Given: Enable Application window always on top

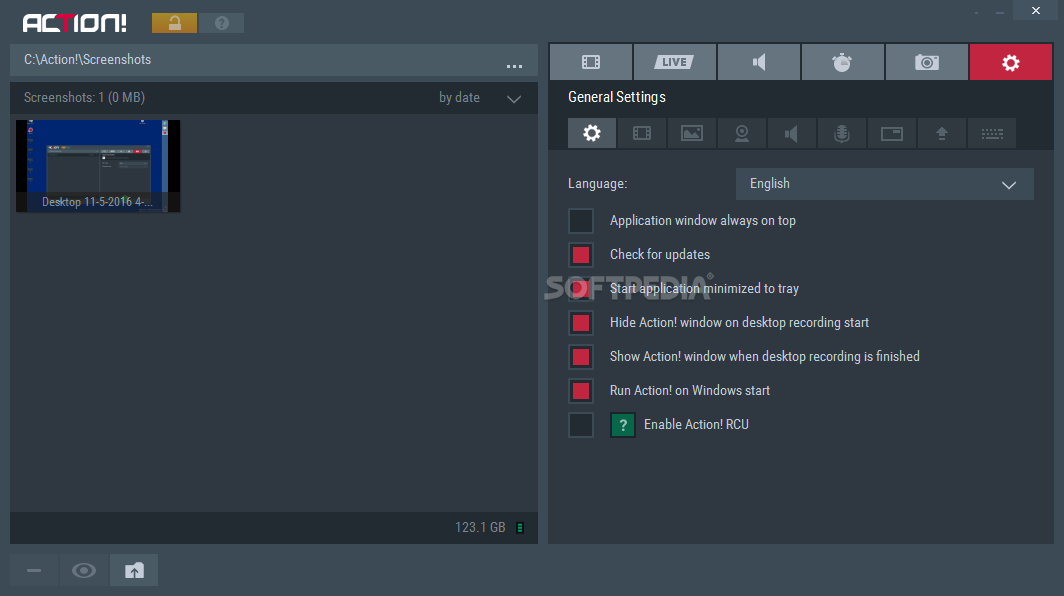Looking at the screenshot, I should [581, 221].
